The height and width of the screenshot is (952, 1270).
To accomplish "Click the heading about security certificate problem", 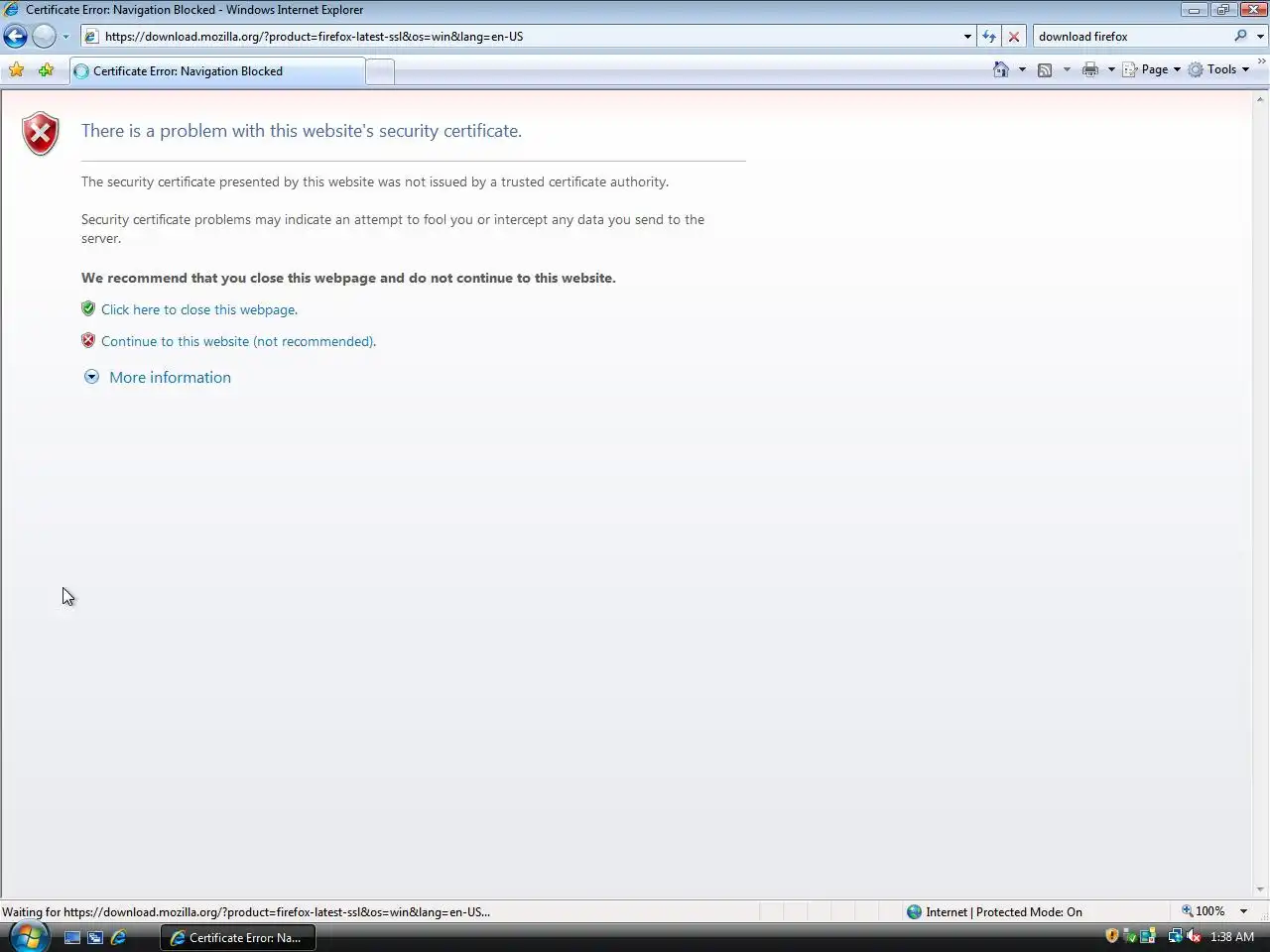I will (302, 131).
